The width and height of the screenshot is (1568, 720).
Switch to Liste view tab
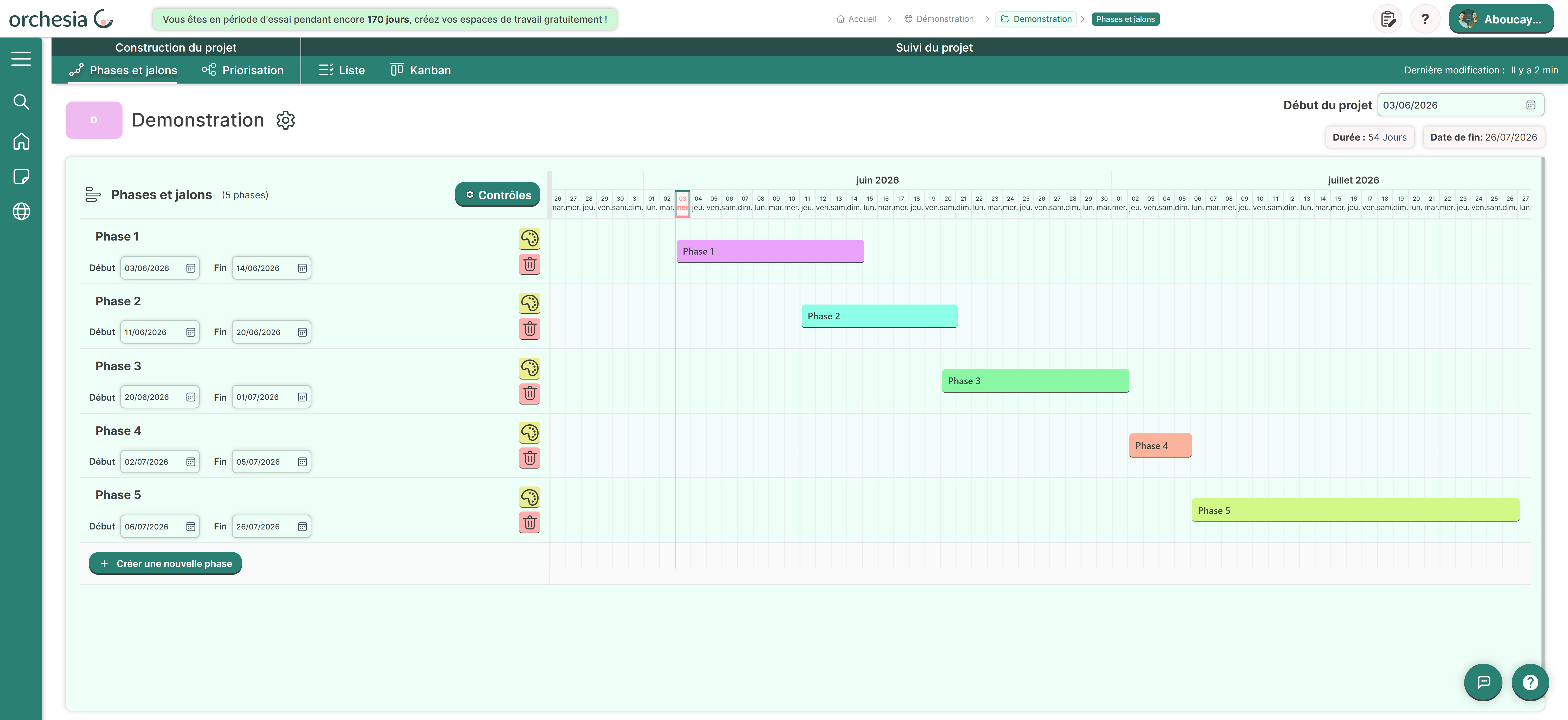click(x=342, y=70)
